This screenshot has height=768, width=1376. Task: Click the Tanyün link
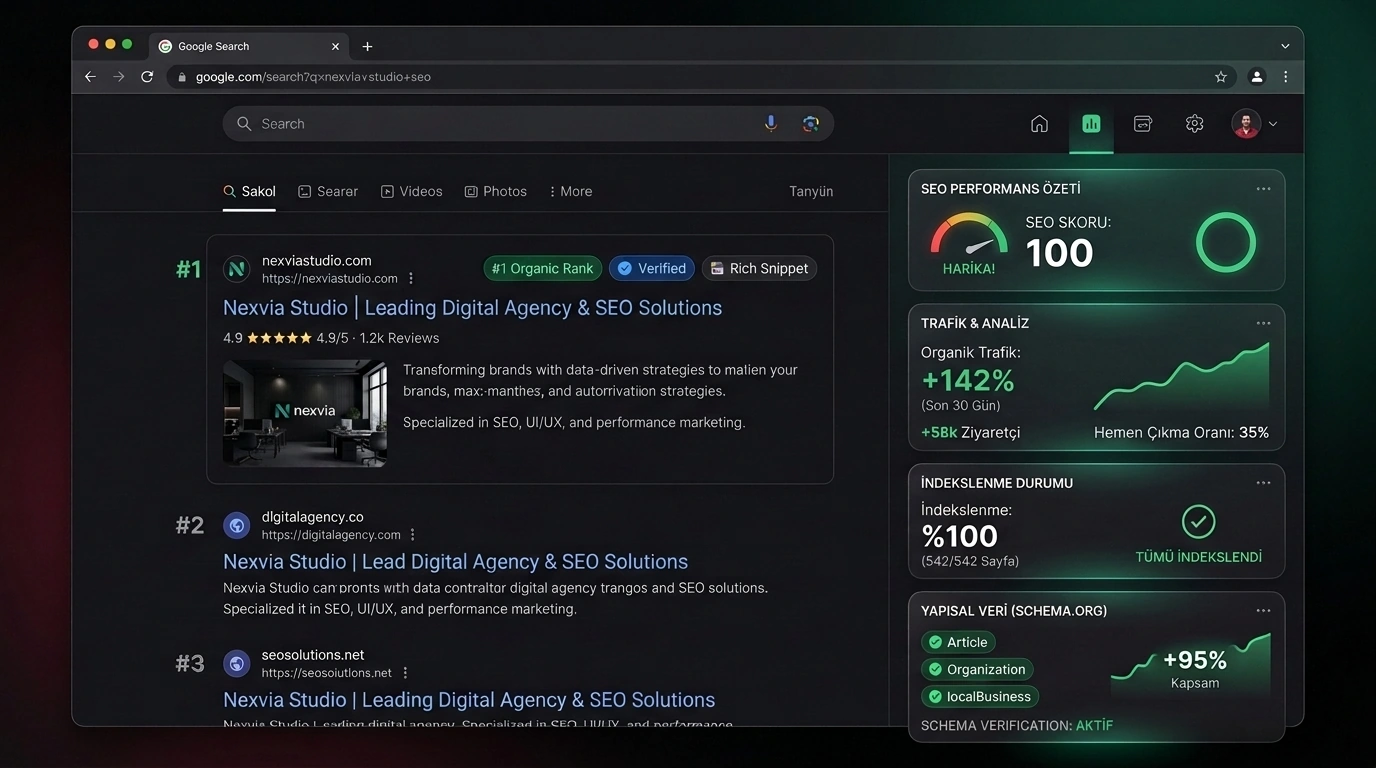click(x=811, y=191)
